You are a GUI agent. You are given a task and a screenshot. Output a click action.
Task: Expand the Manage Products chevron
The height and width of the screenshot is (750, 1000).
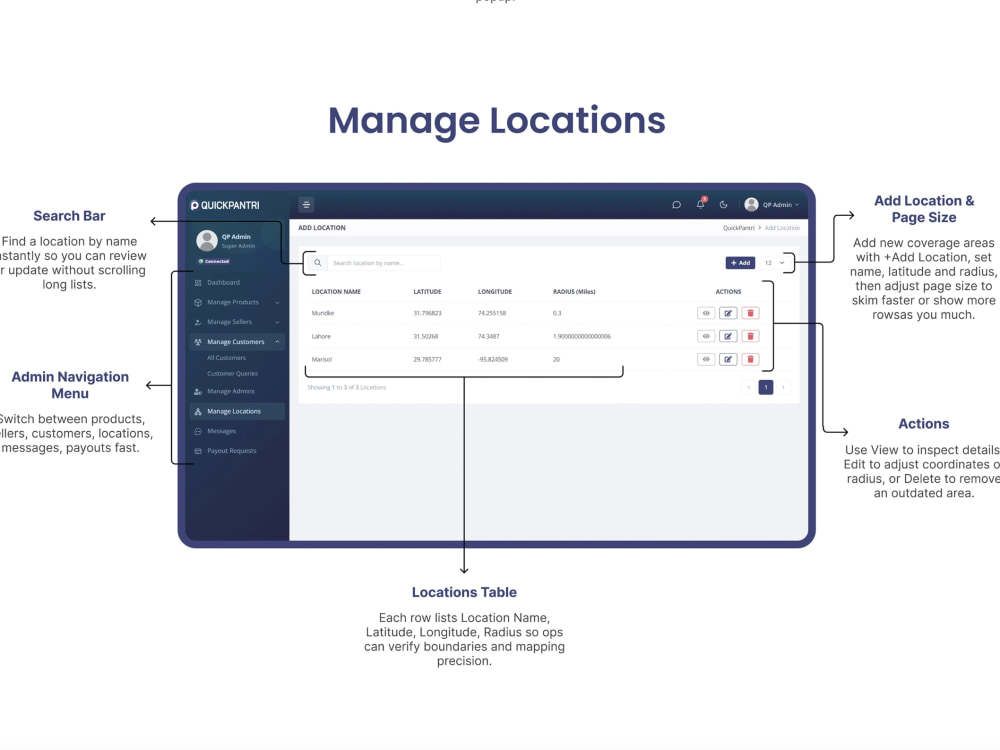point(277,302)
